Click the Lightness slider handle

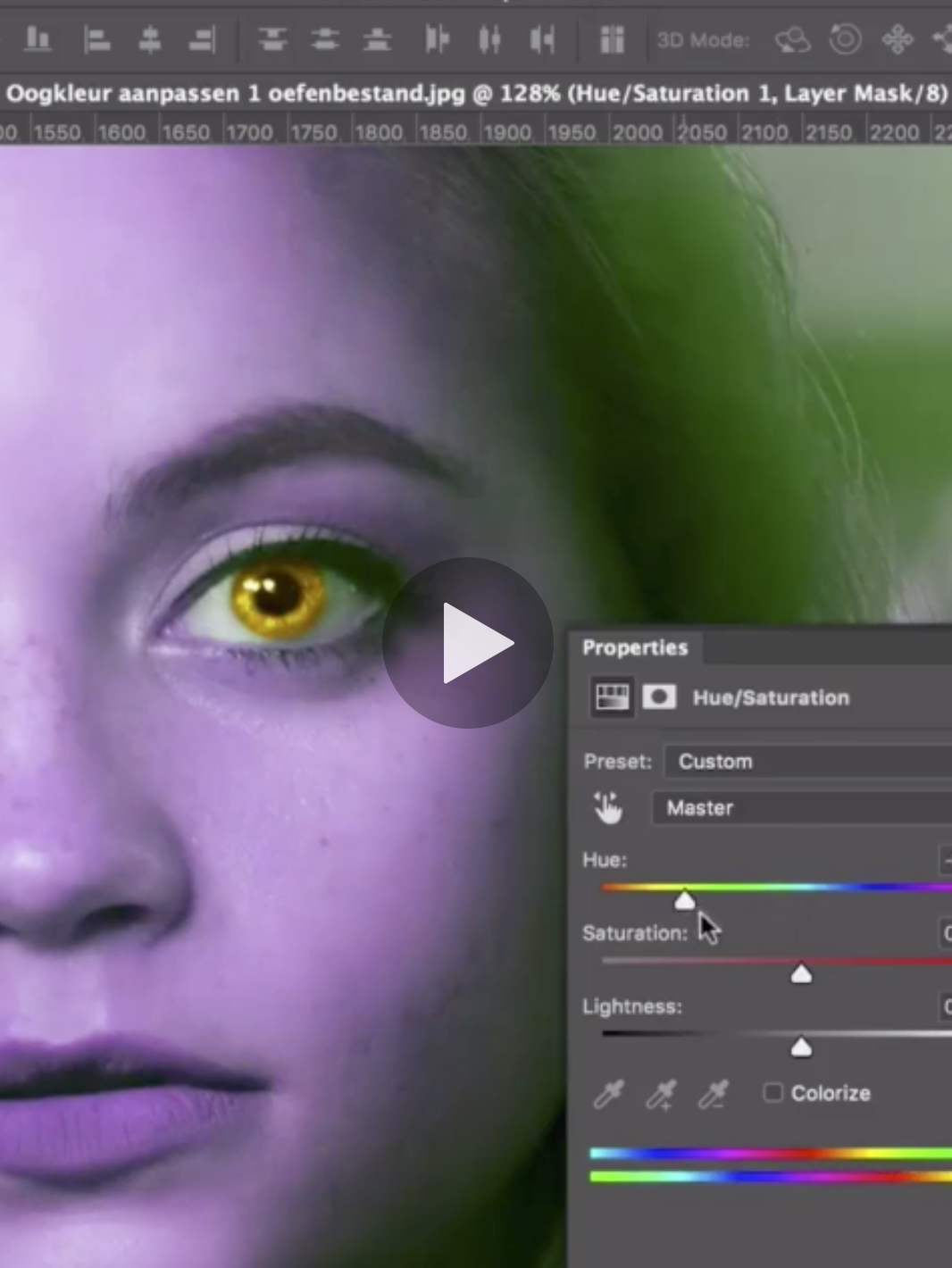(801, 1047)
